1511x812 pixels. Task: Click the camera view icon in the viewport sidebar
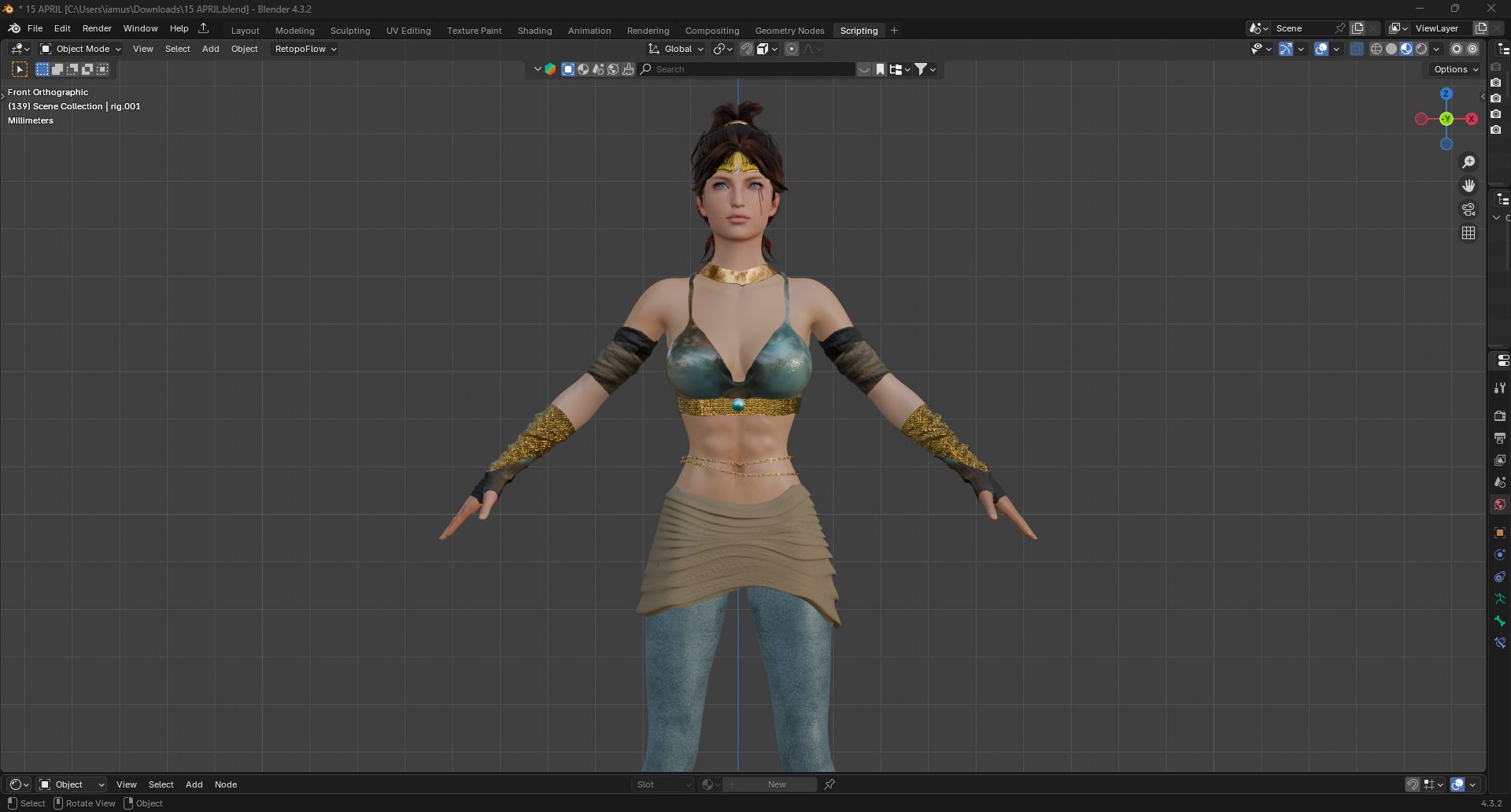(x=1469, y=209)
